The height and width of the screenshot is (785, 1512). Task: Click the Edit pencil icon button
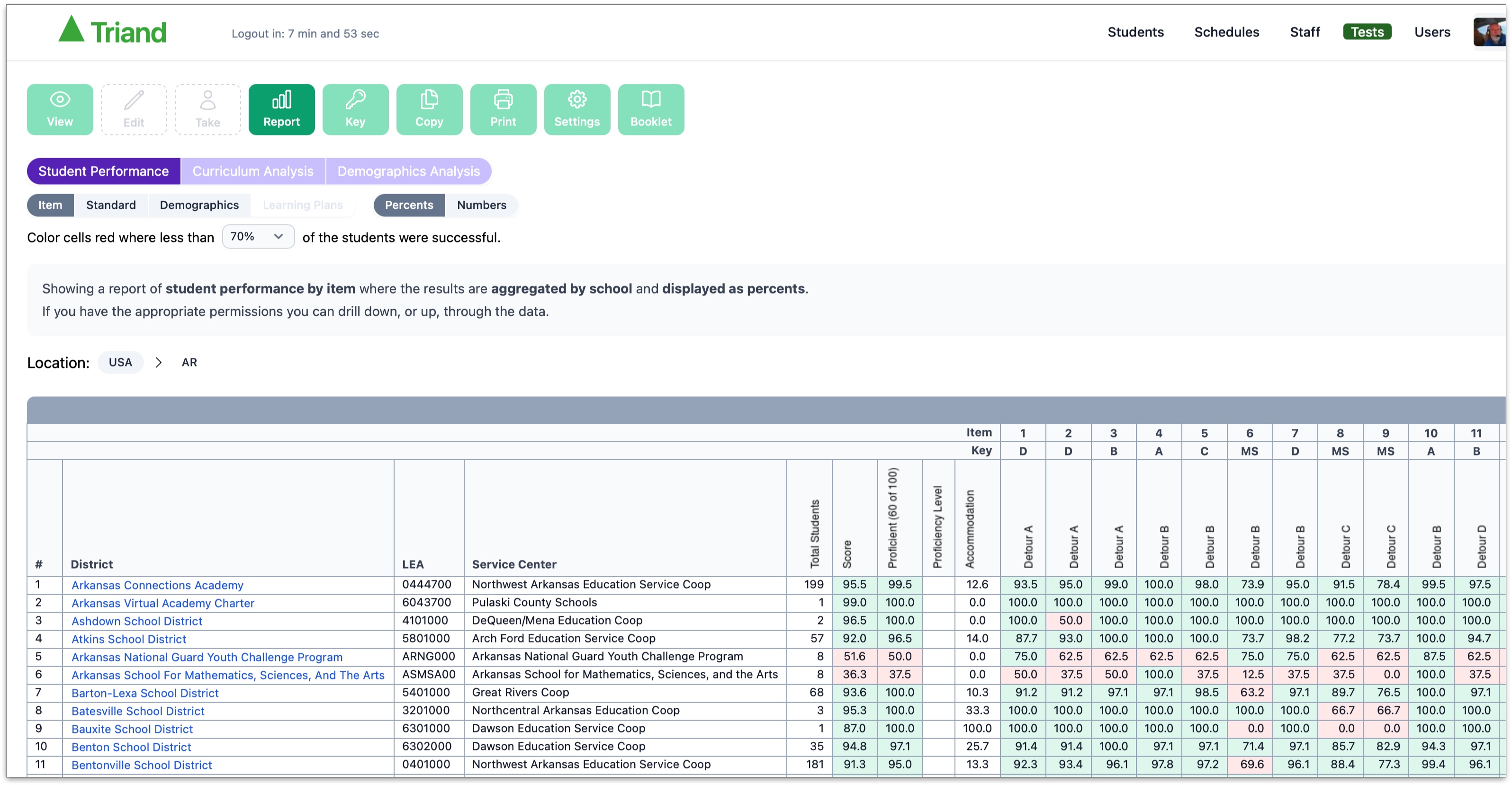click(x=134, y=109)
